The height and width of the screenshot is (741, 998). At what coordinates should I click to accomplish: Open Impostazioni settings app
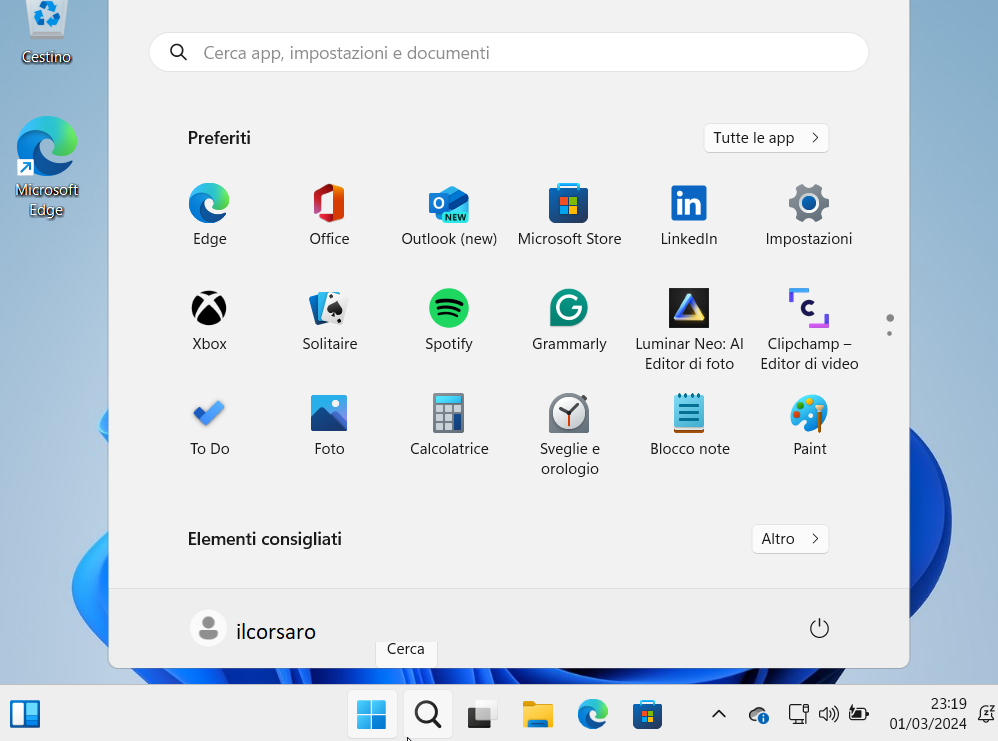point(808,215)
